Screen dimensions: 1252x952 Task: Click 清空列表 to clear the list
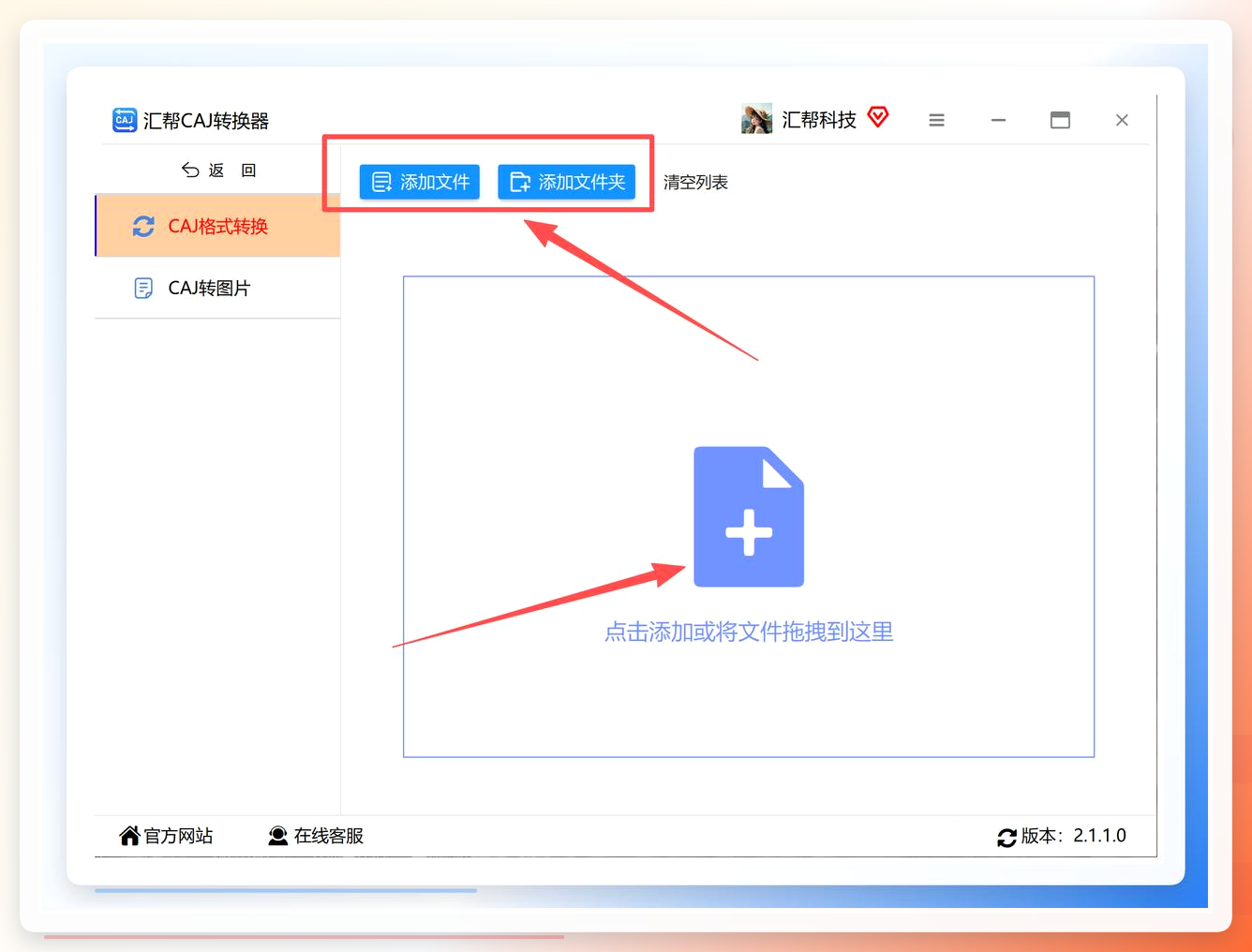pos(695,183)
